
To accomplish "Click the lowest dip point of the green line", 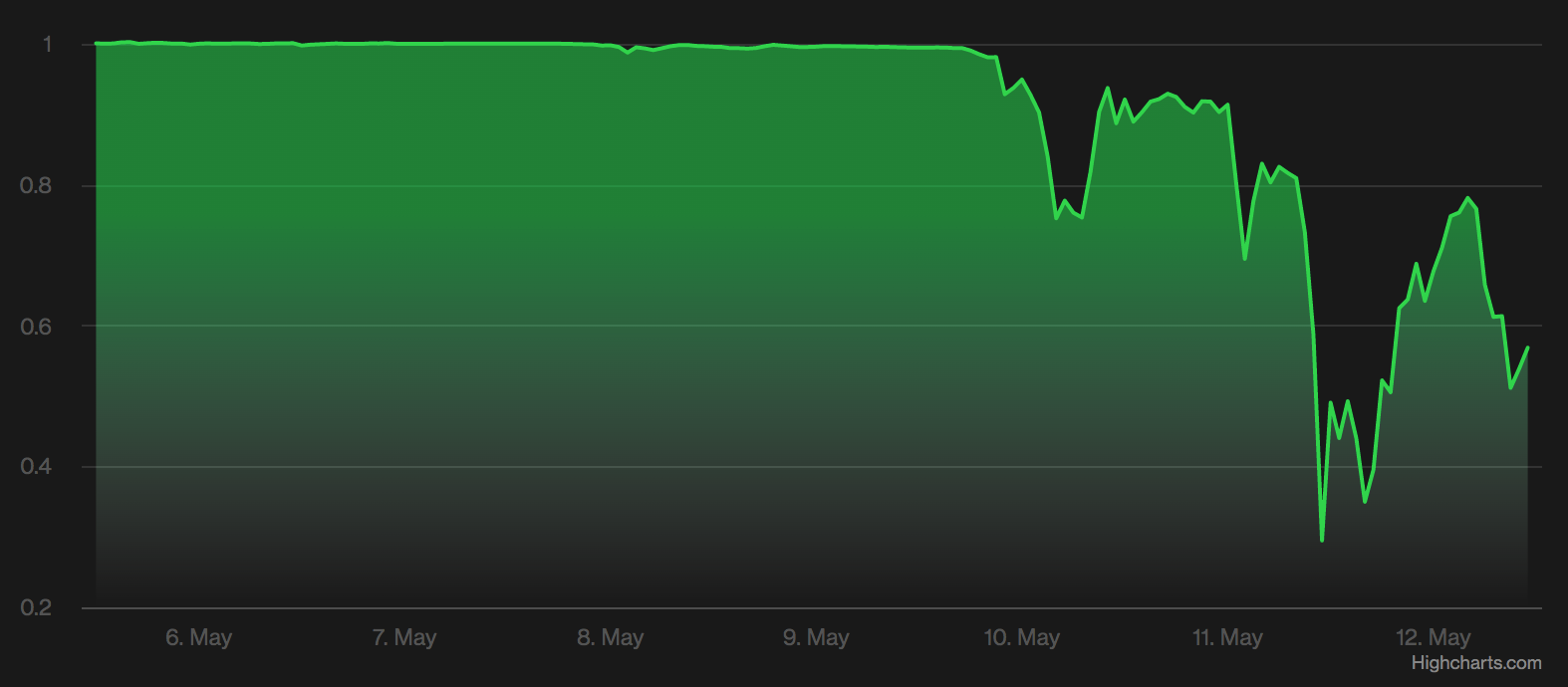I will [1322, 540].
